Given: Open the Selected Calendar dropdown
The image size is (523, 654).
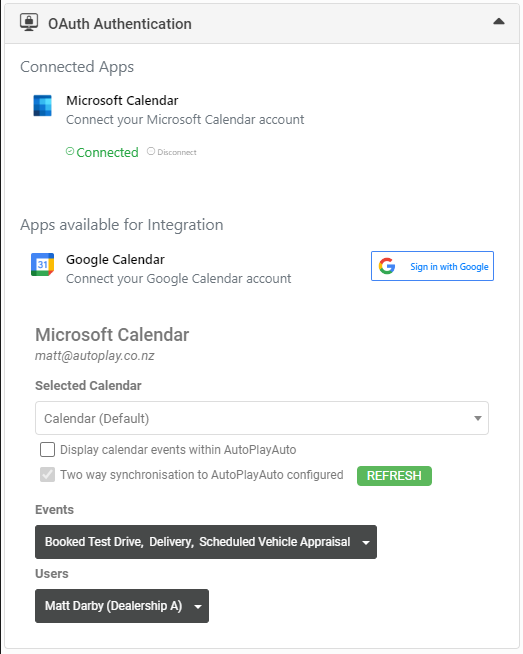Looking at the screenshot, I should [262, 418].
